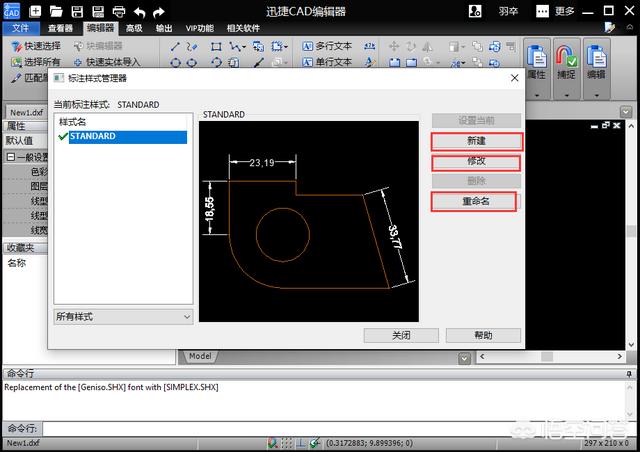Click the text style icon below Dimension

(x=370, y=62)
